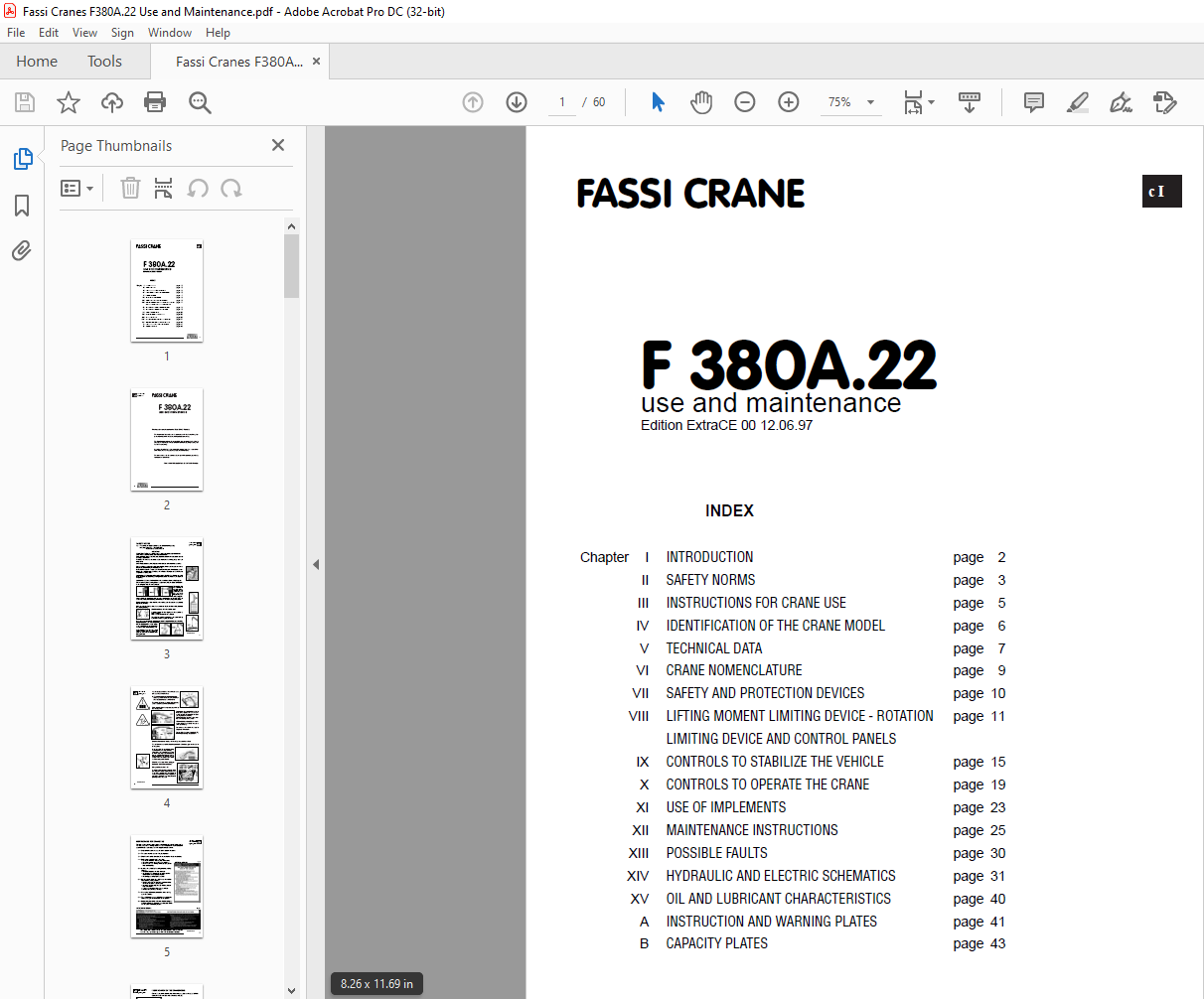Click the TECHNICAL DATA index entry
This screenshot has width=1204, height=999.
coord(714,648)
